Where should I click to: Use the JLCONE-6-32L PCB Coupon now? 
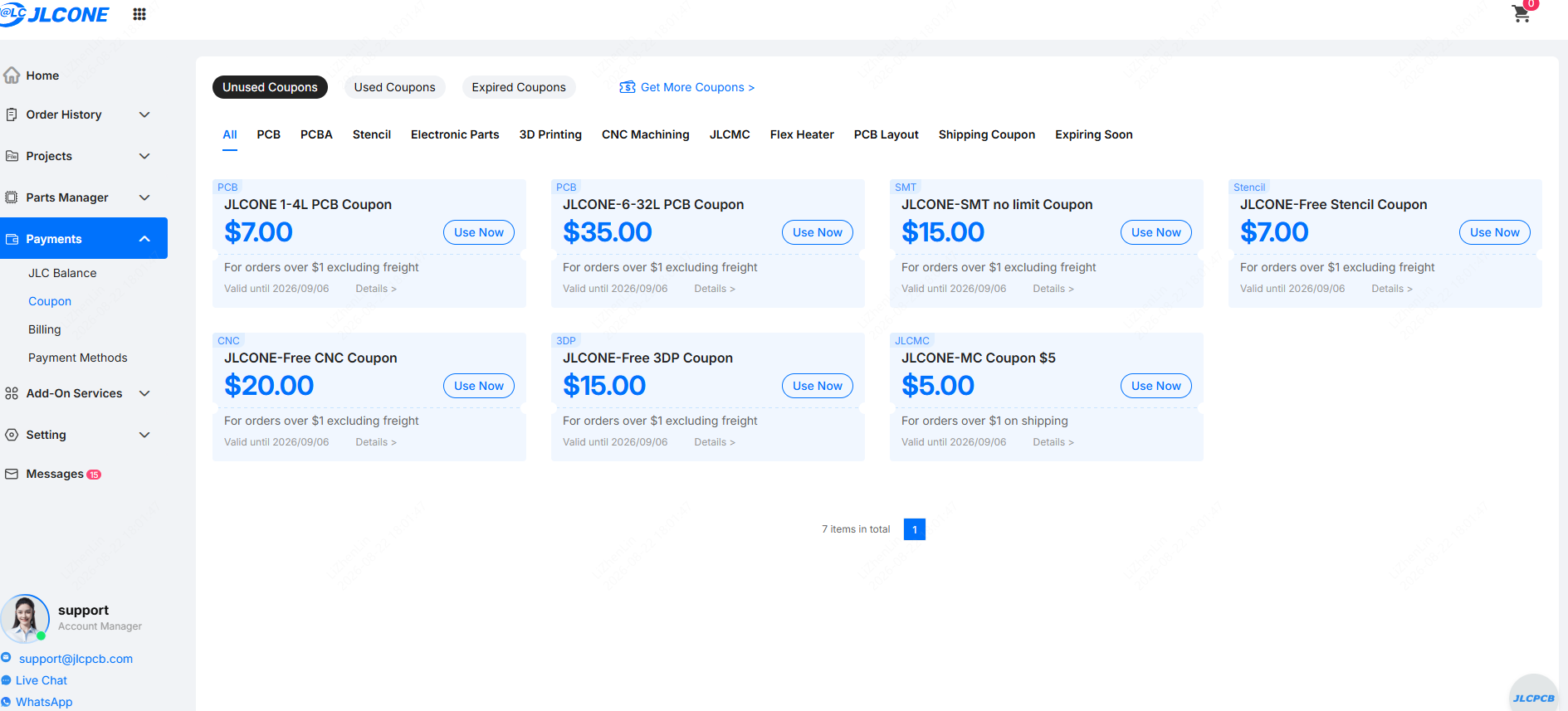pos(818,232)
